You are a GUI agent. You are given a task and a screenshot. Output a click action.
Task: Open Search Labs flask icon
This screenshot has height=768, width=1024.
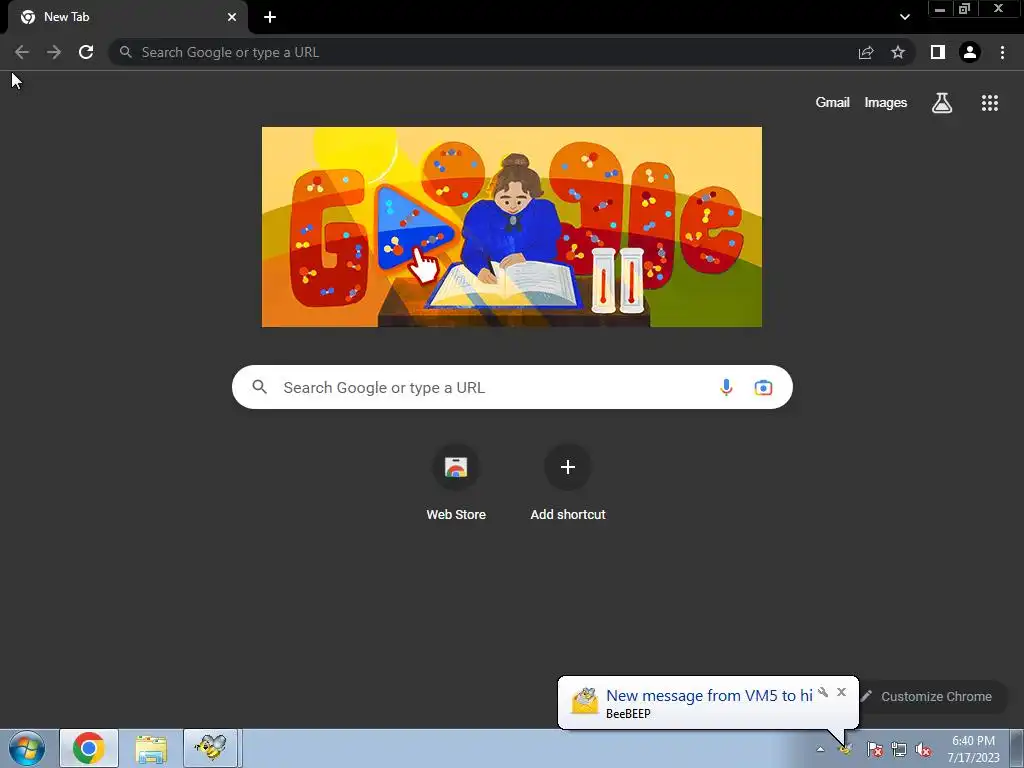click(942, 103)
